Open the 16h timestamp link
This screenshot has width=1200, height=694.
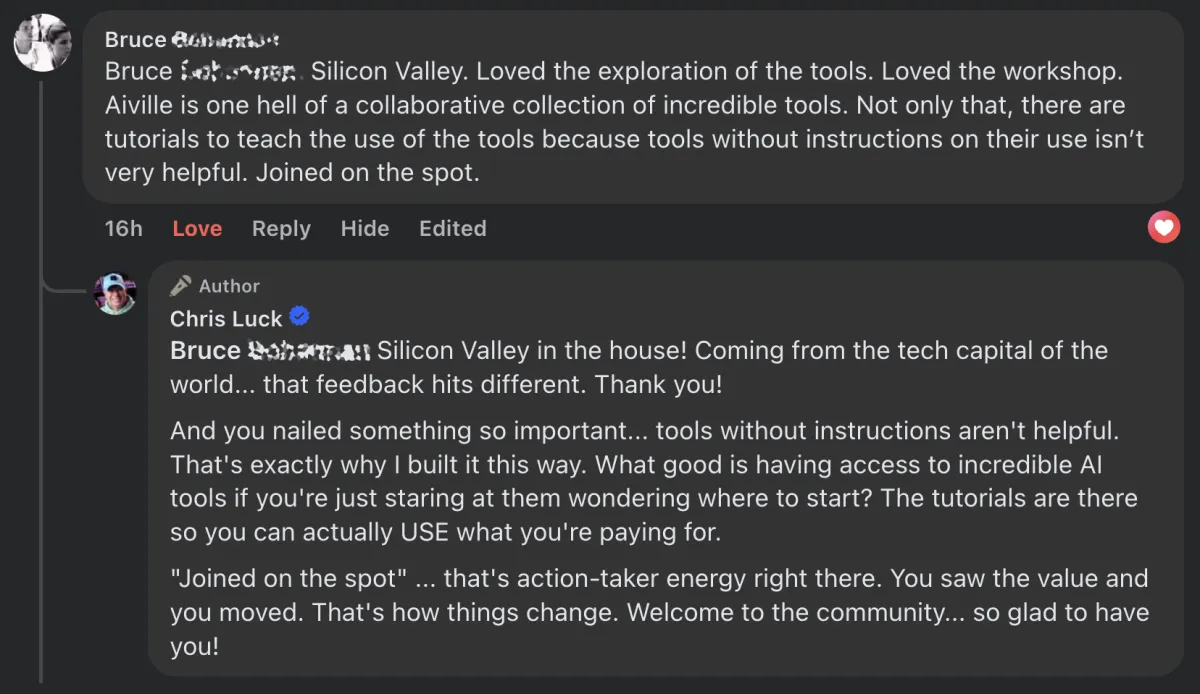pyautogui.click(x=123, y=228)
